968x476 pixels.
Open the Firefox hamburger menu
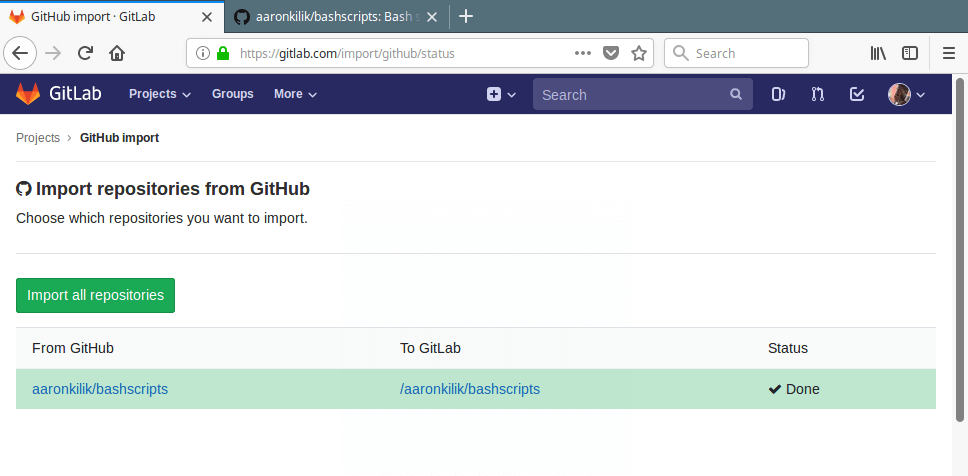point(949,53)
